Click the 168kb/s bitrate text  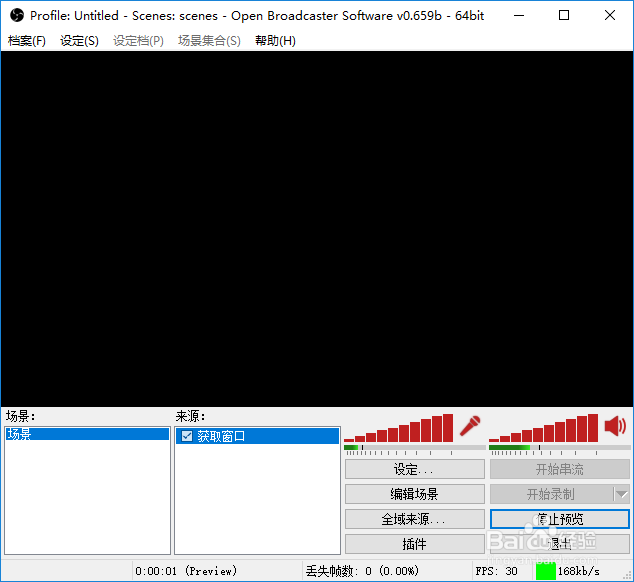point(579,571)
